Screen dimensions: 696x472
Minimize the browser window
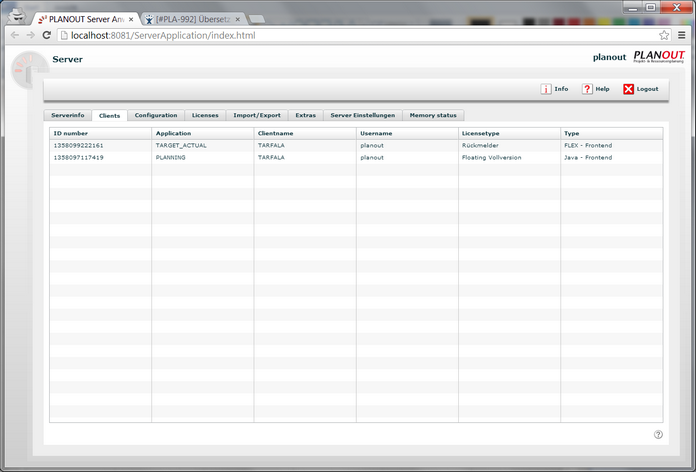tap(633, 8)
